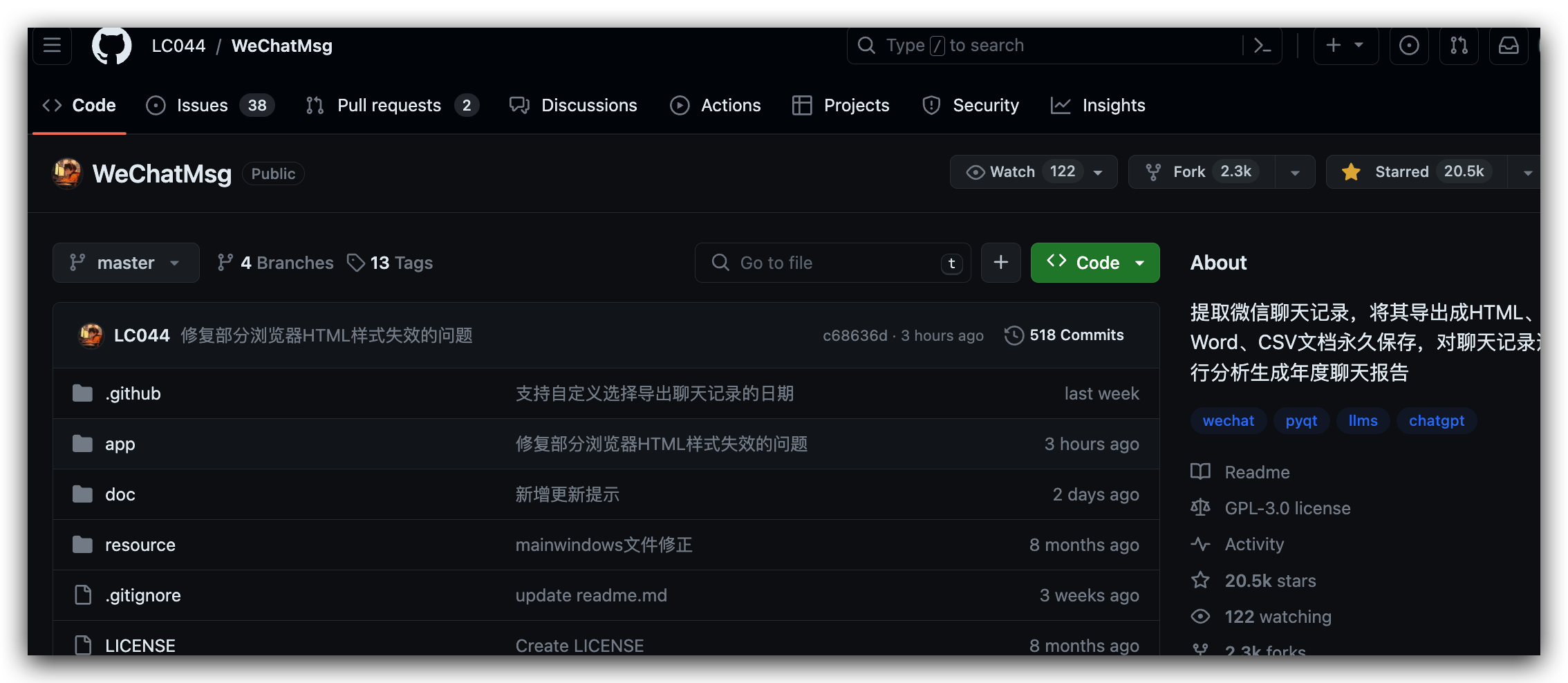Click the star icon on Starred button
Image resolution: width=1568 pixels, height=683 pixels.
point(1351,172)
